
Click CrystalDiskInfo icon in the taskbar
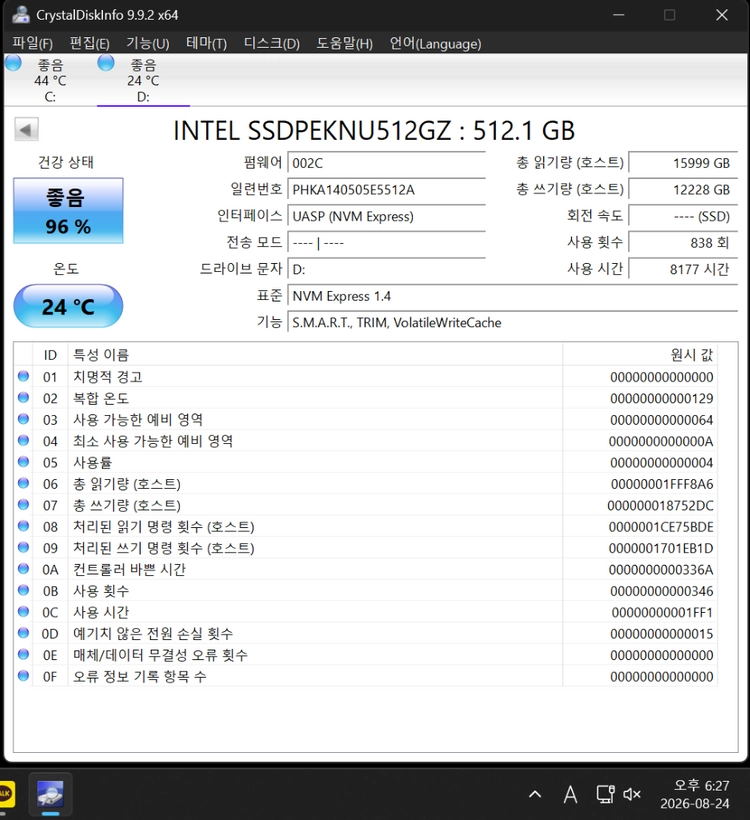pos(50,794)
